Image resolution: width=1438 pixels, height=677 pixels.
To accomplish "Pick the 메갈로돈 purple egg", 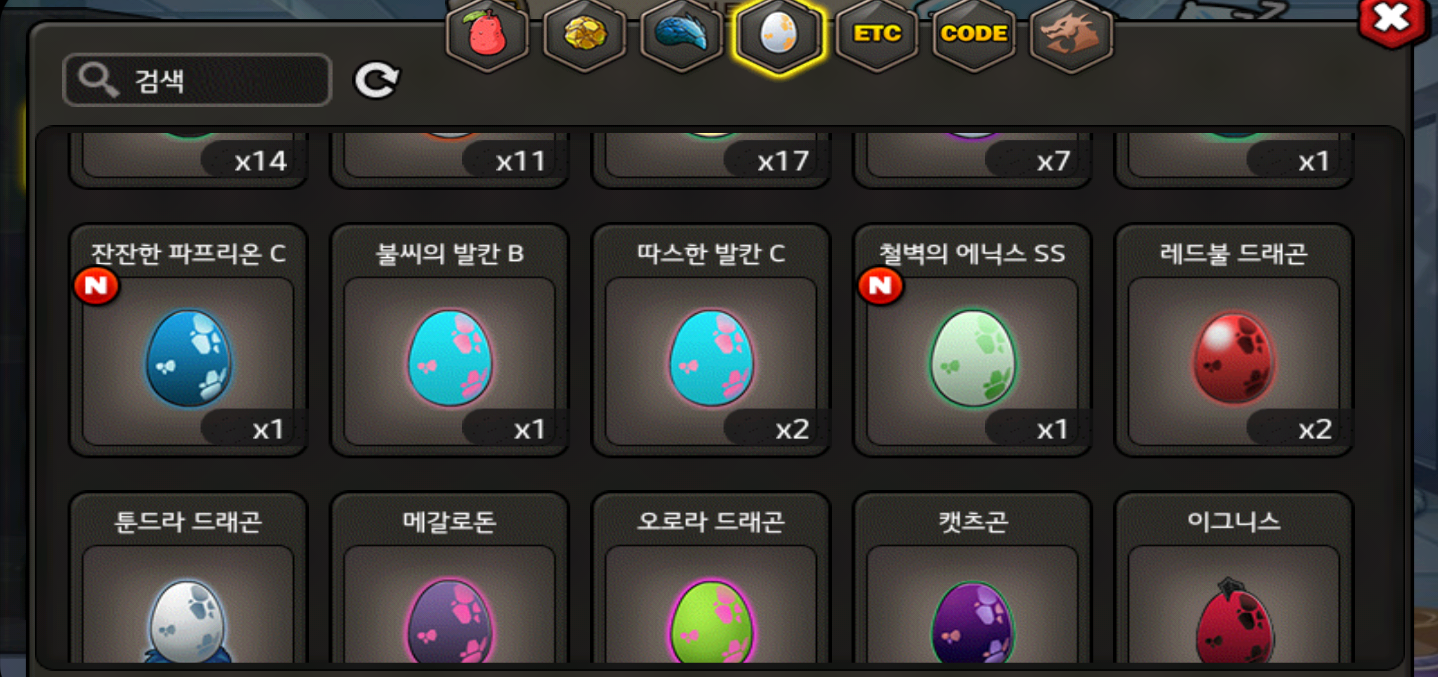I will point(450,579).
